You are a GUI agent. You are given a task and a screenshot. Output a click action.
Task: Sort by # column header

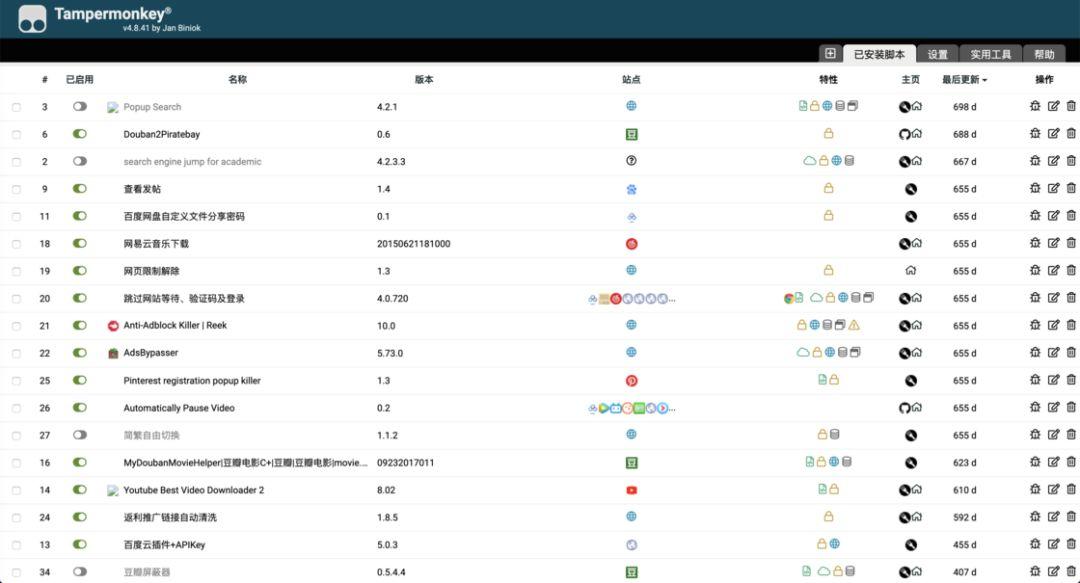[45, 80]
